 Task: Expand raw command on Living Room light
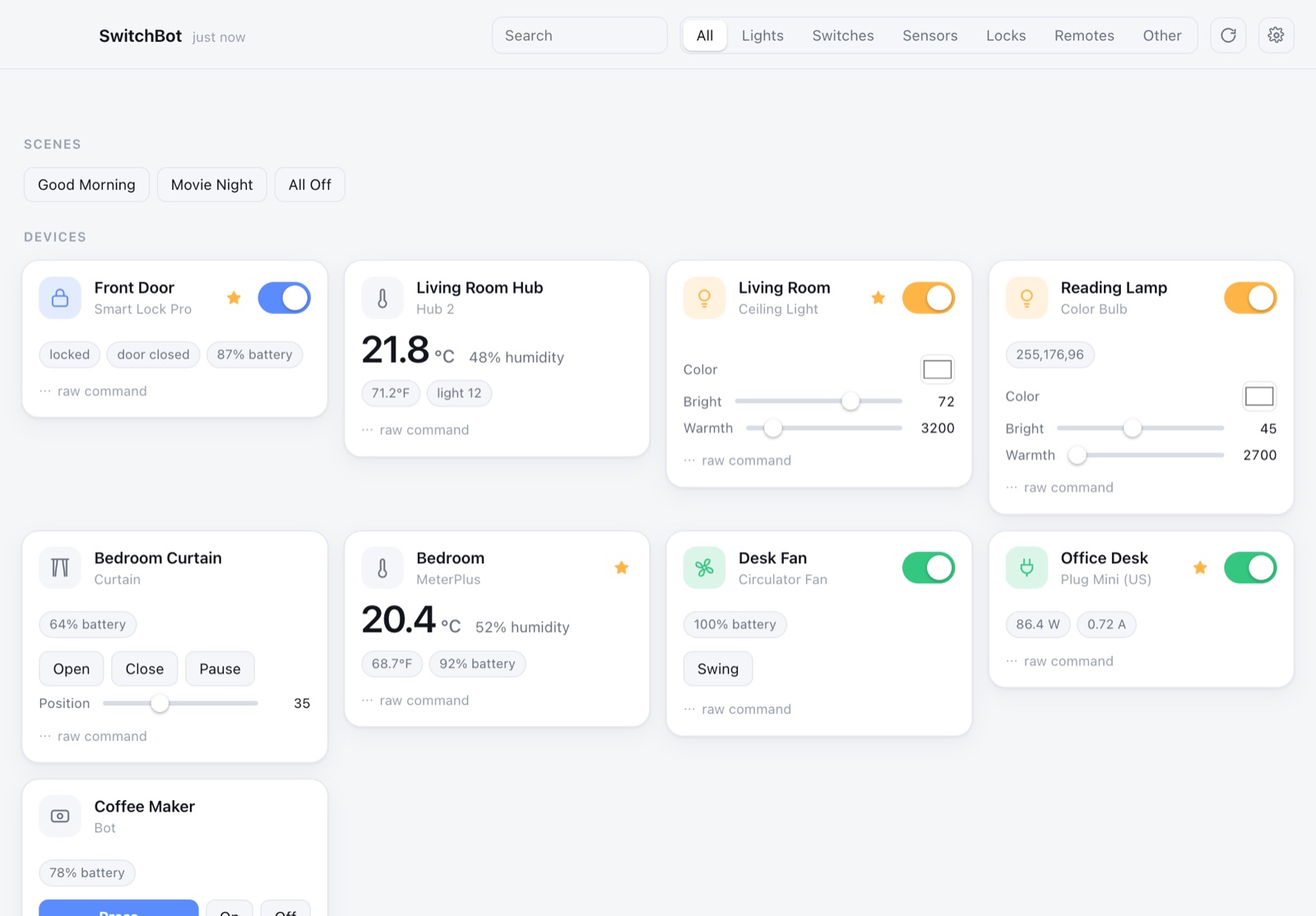point(738,460)
